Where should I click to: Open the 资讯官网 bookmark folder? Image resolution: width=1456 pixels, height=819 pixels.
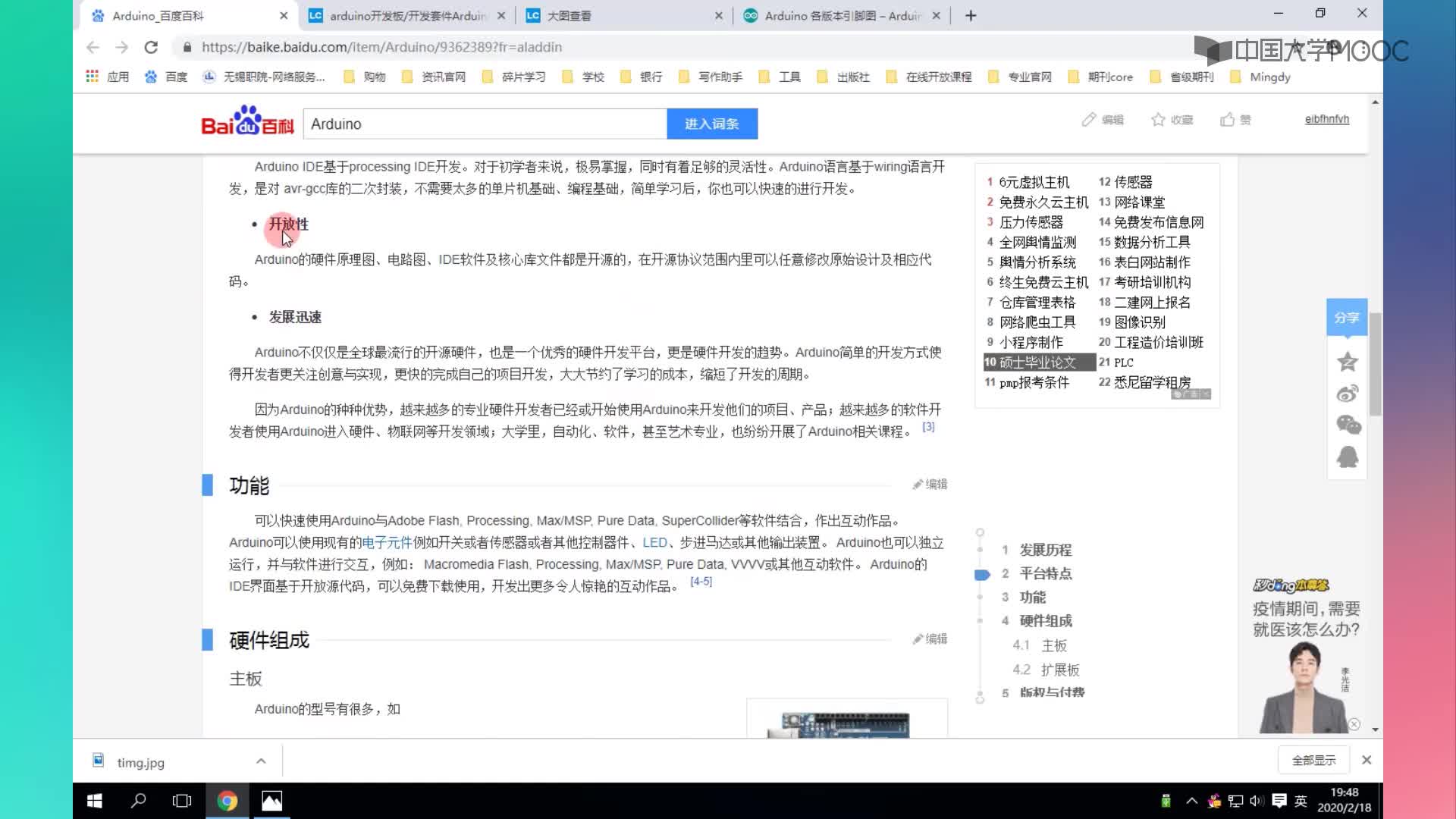(434, 77)
